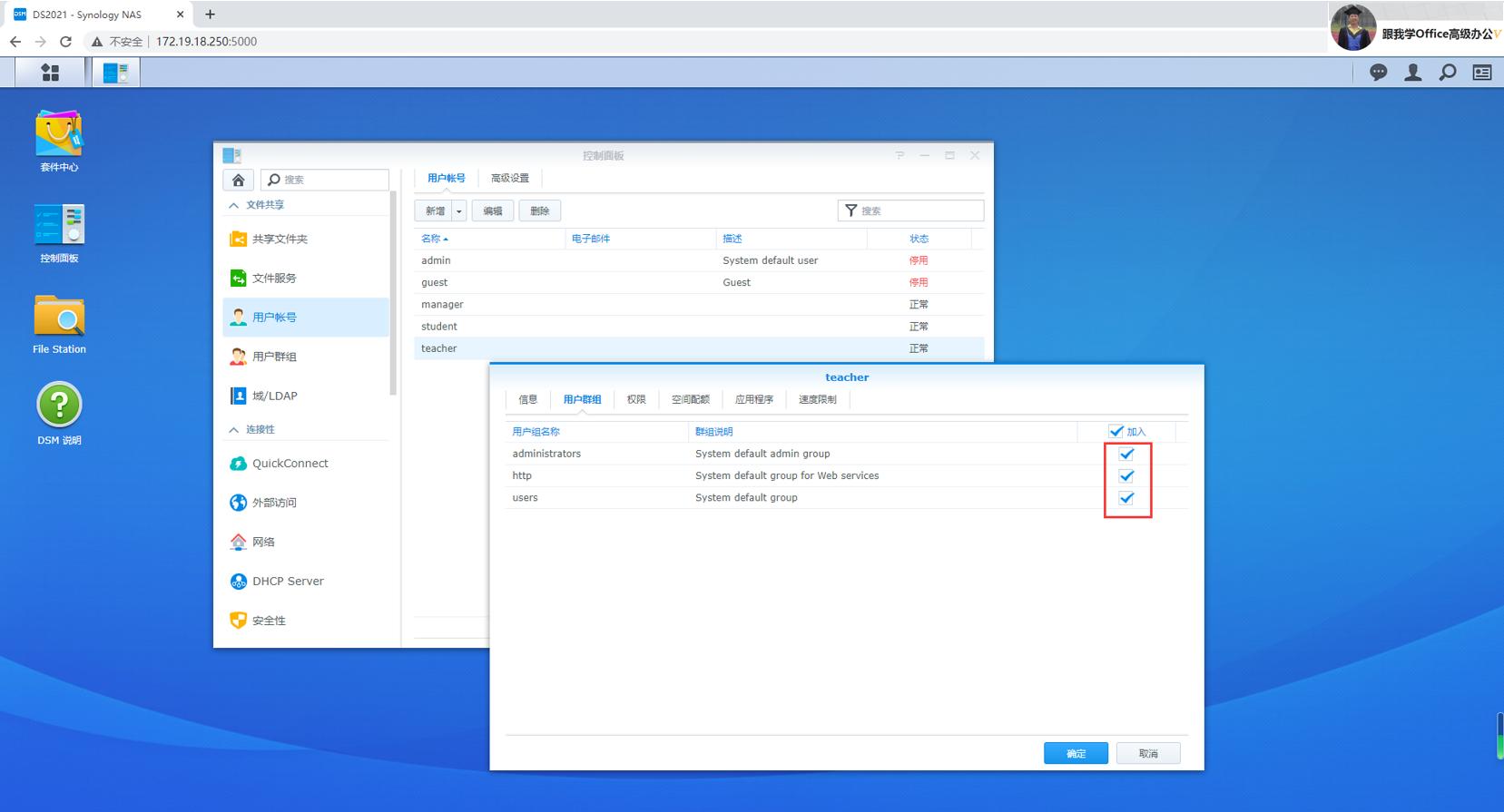The width and height of the screenshot is (1504, 812).
Task: Click the Control Panel sidebar scrollbar
Action: tap(393, 290)
